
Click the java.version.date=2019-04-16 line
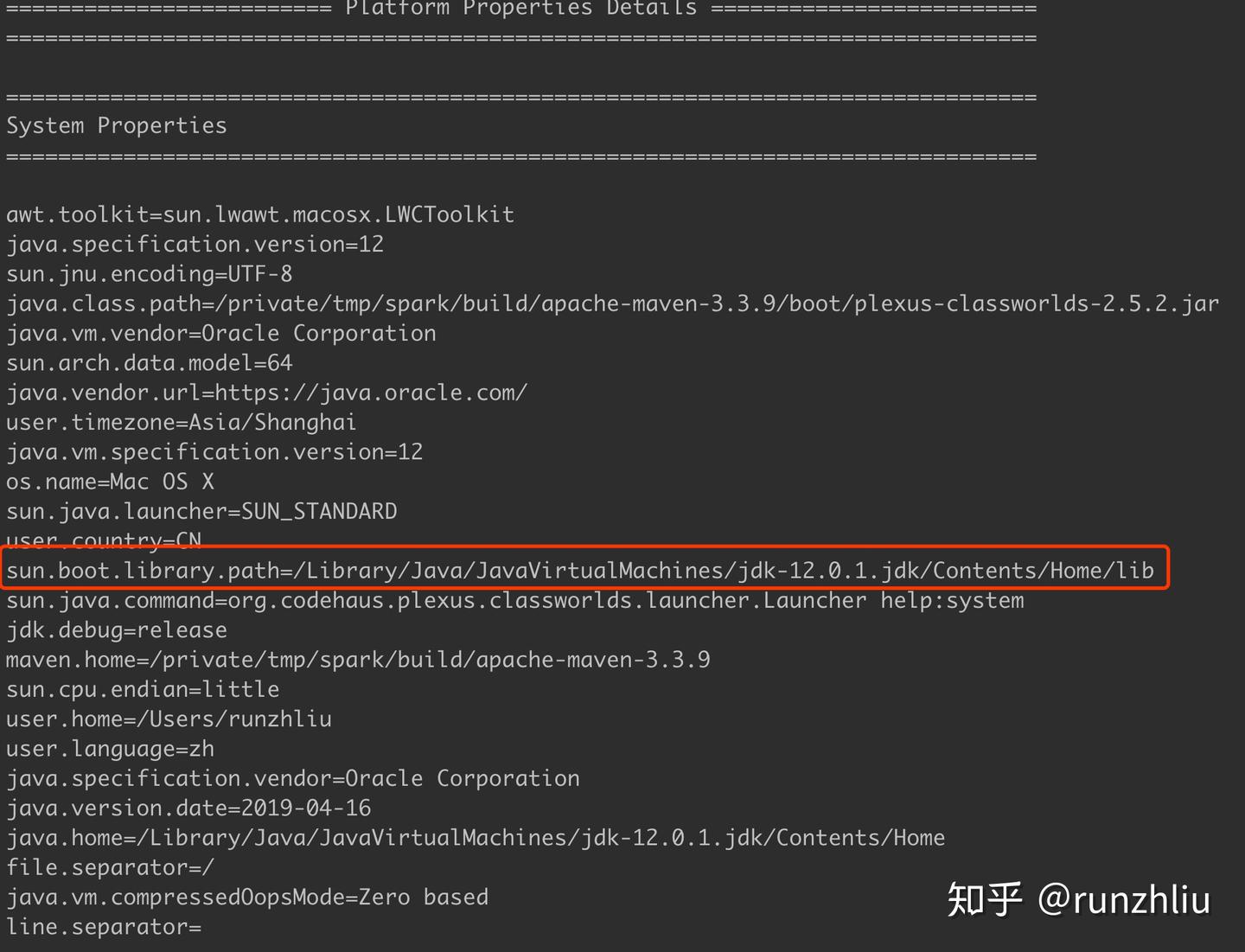(x=188, y=808)
